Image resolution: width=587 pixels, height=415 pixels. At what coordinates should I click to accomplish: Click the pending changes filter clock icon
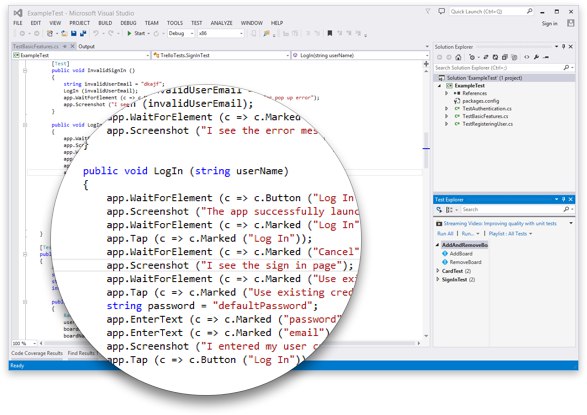[x=472, y=57]
